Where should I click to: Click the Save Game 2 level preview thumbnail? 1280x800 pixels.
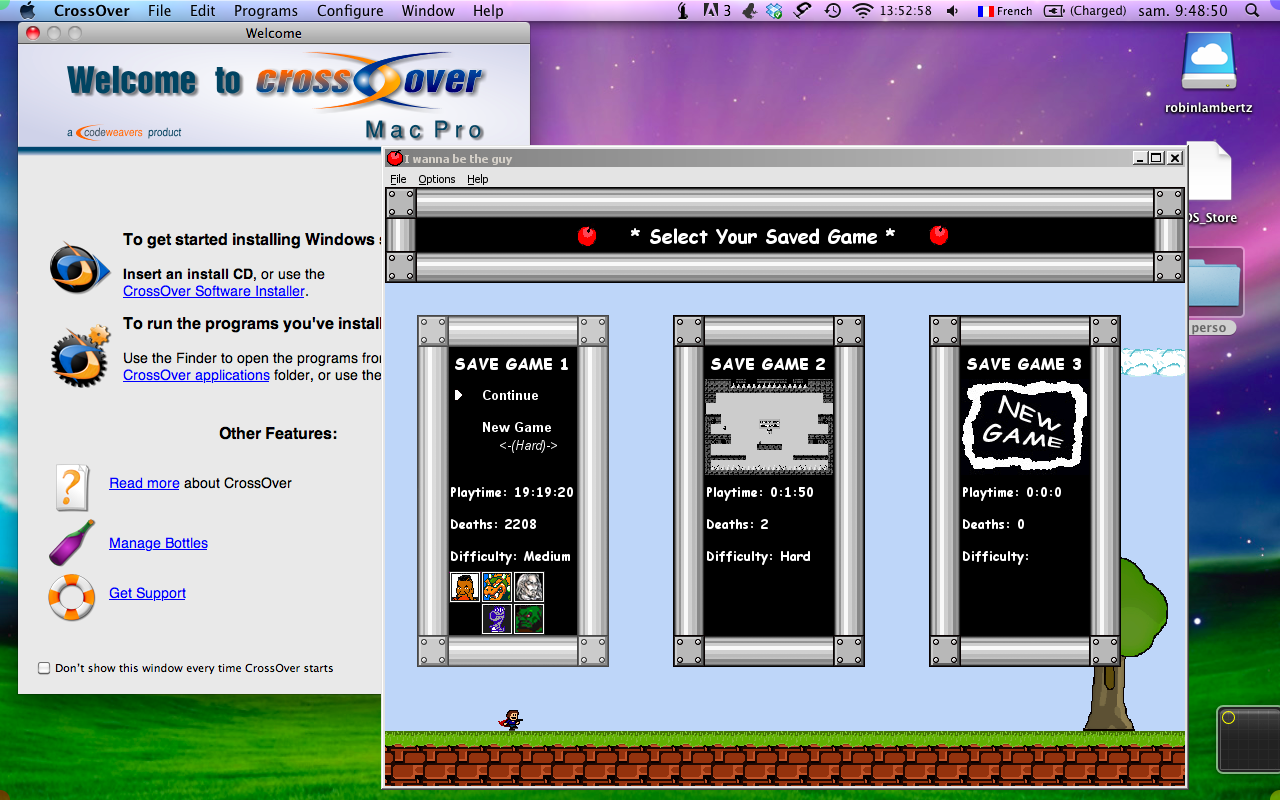[768, 426]
